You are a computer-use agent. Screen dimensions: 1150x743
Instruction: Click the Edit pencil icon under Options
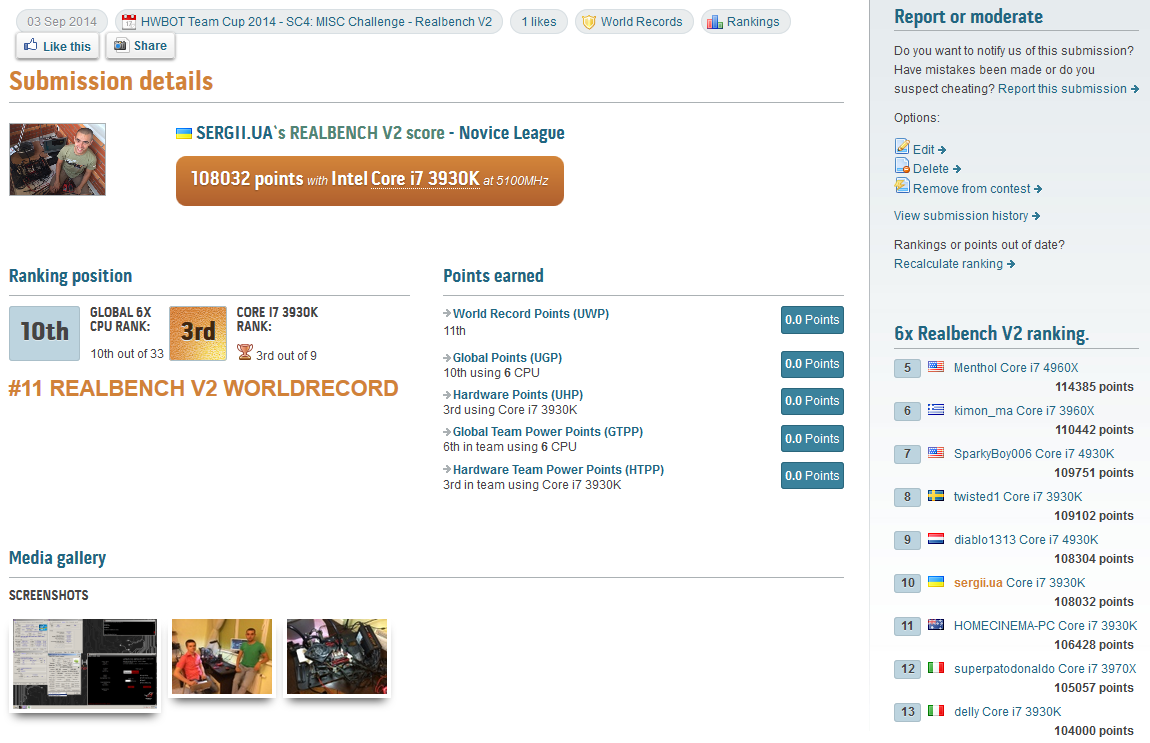pos(902,147)
